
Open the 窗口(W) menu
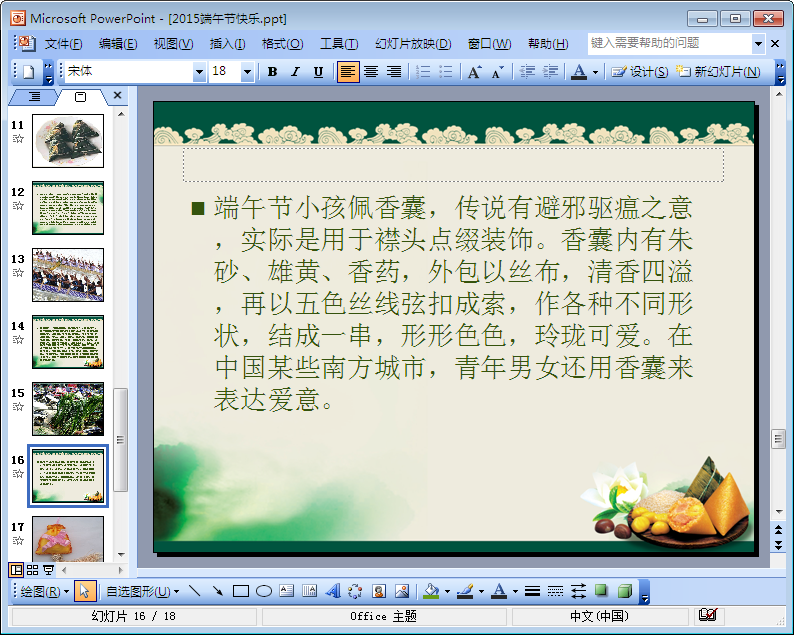(489, 44)
